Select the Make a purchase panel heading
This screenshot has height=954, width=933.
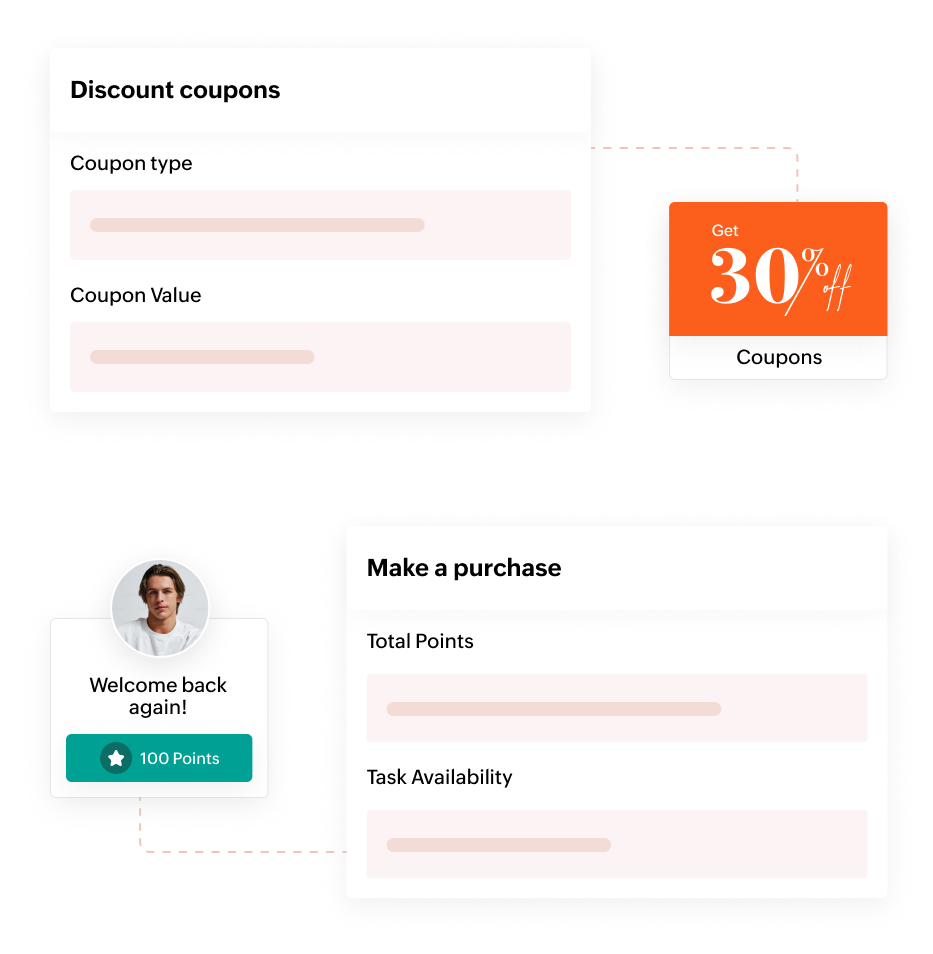point(464,568)
